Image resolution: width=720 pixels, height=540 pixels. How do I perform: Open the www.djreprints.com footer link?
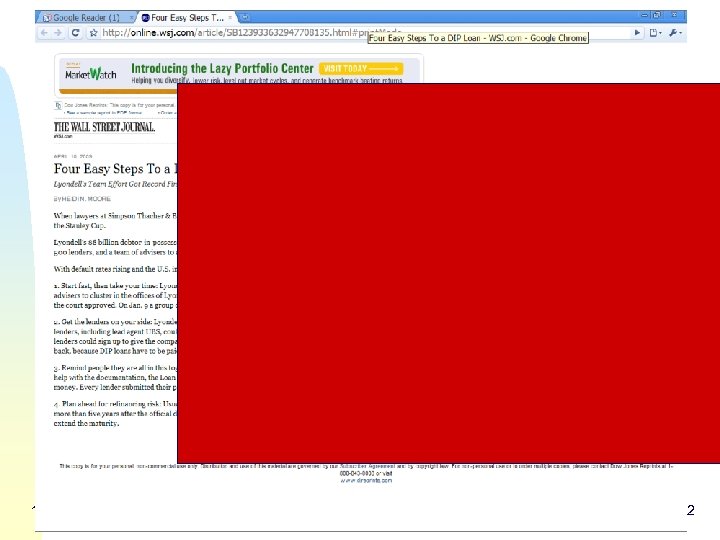366,480
